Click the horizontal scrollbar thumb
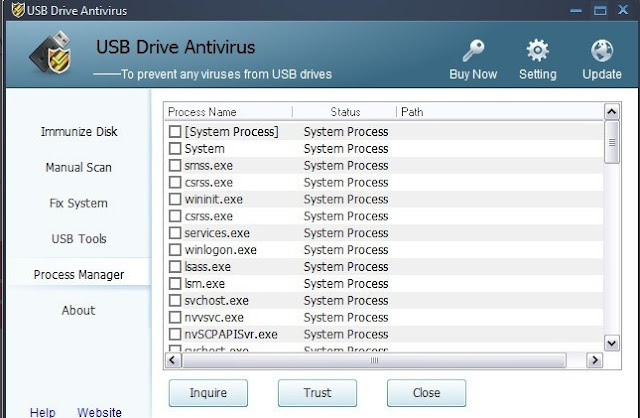This screenshot has width=640, height=418. coord(374,360)
